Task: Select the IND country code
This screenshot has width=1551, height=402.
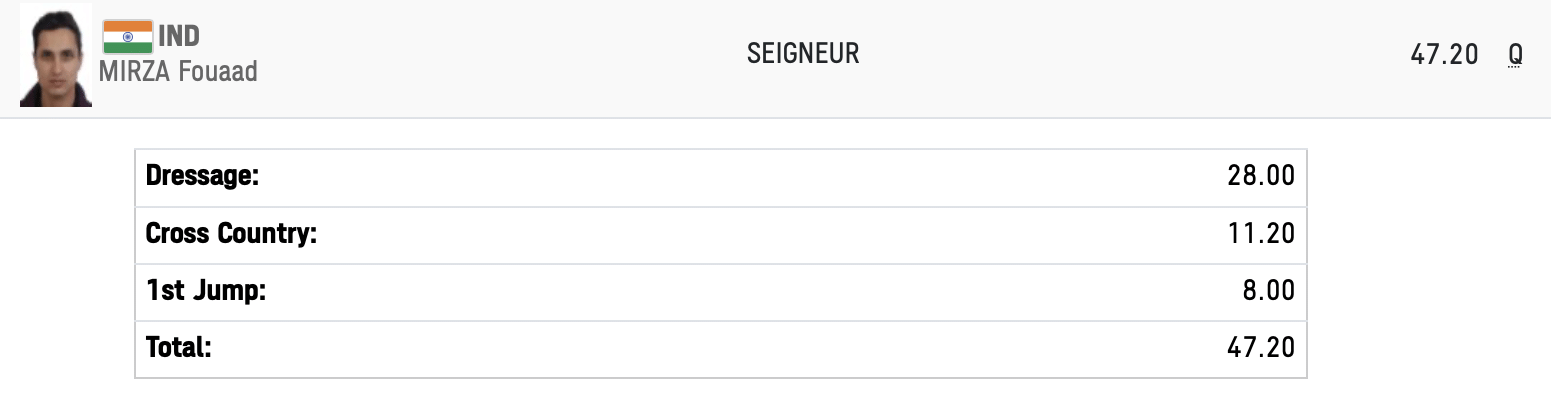Action: click(x=179, y=37)
